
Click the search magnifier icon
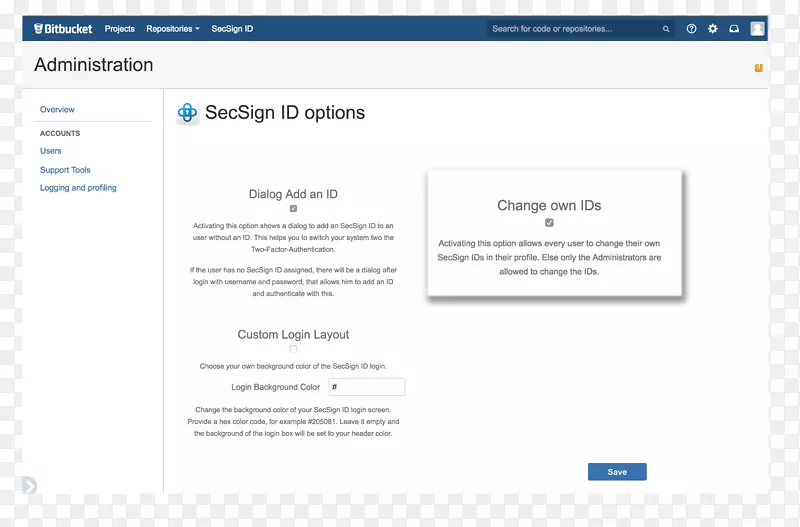tap(666, 29)
